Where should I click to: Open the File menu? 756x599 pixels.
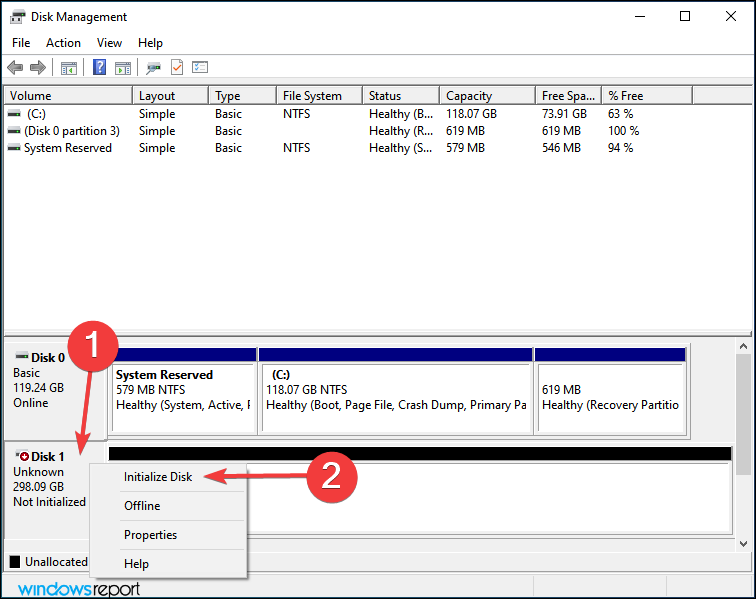coord(21,43)
